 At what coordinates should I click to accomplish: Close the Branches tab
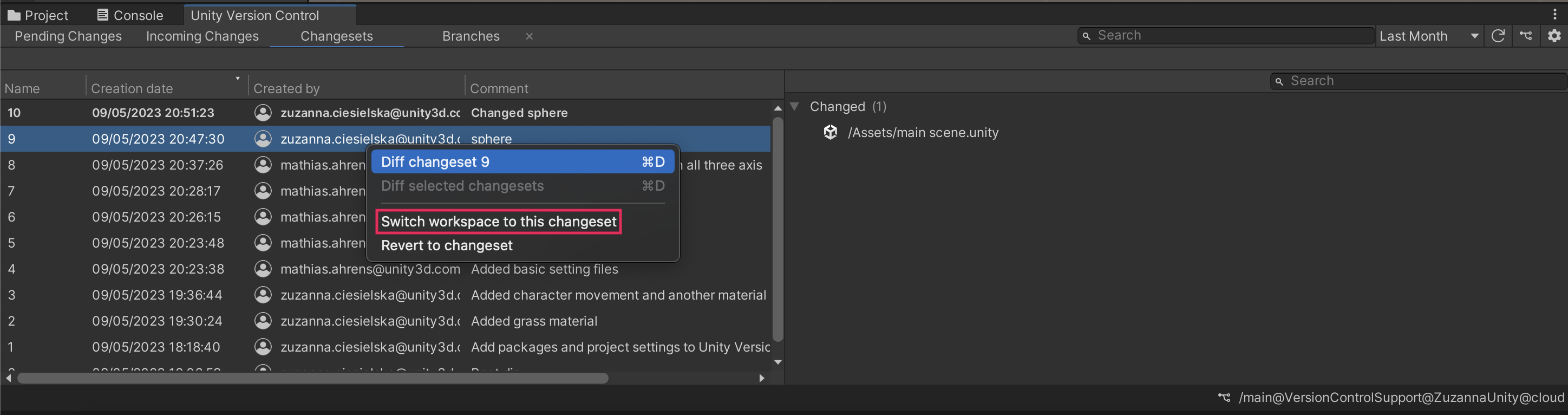coord(530,36)
